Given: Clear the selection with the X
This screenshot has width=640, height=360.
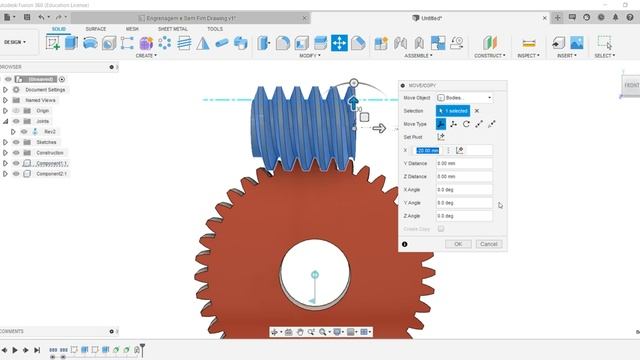Looking at the screenshot, I should pos(477,111).
